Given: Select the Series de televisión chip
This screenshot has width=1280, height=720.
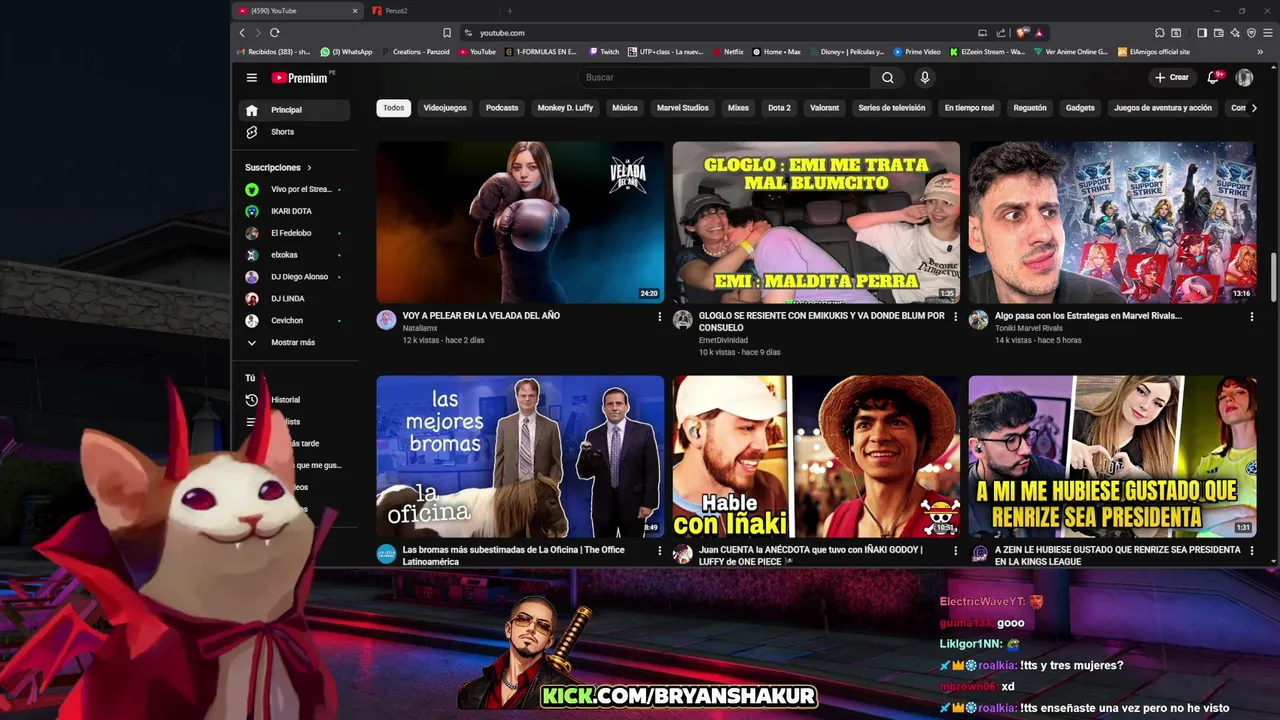Looking at the screenshot, I should coord(892,108).
